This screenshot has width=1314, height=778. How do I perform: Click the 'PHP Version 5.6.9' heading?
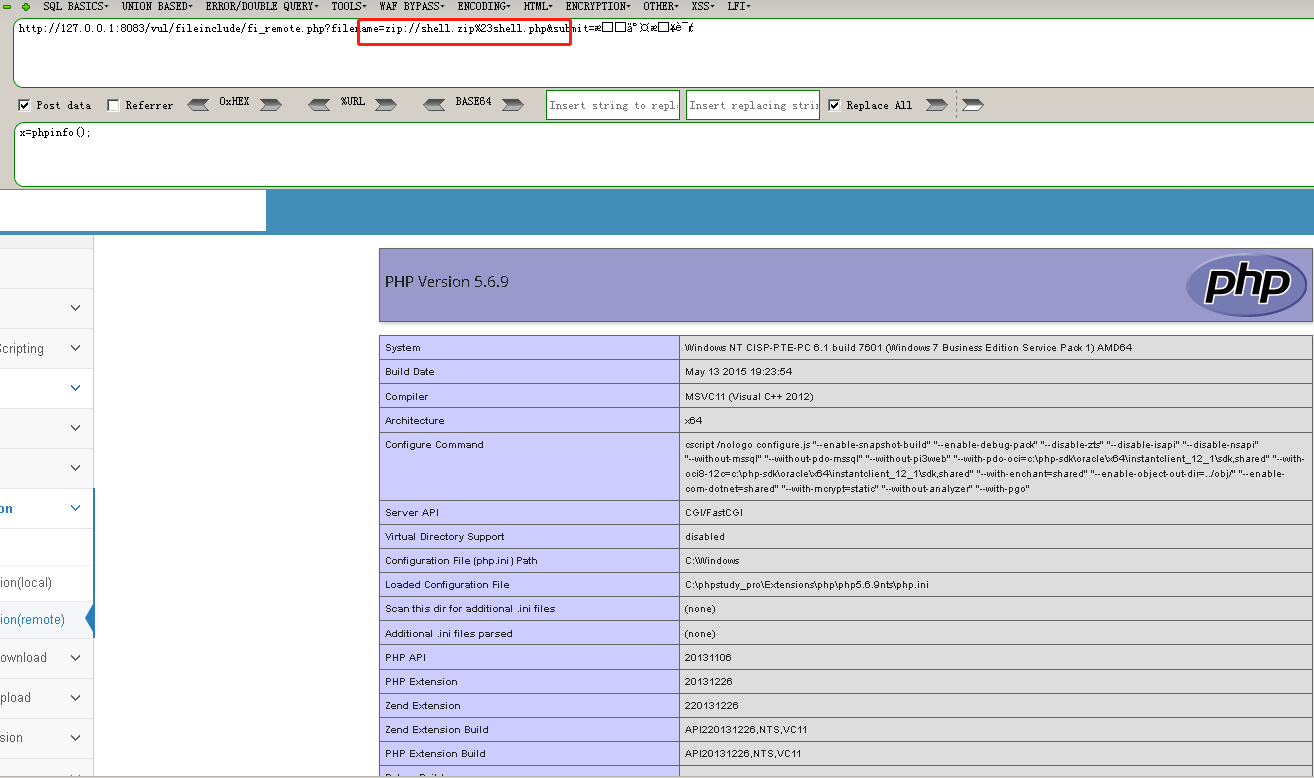pyautogui.click(x=447, y=282)
